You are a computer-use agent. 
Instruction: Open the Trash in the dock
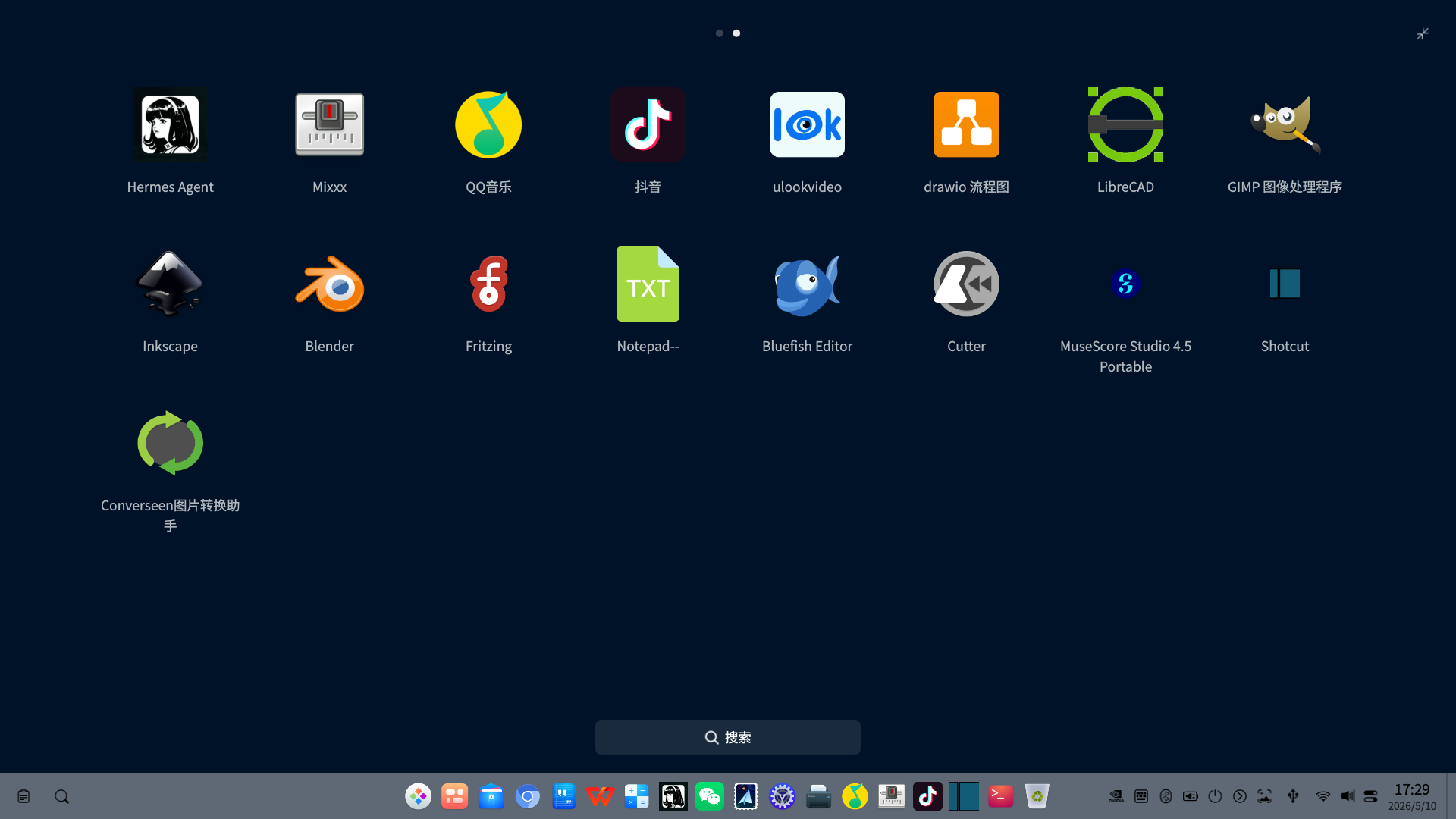[x=1037, y=796]
